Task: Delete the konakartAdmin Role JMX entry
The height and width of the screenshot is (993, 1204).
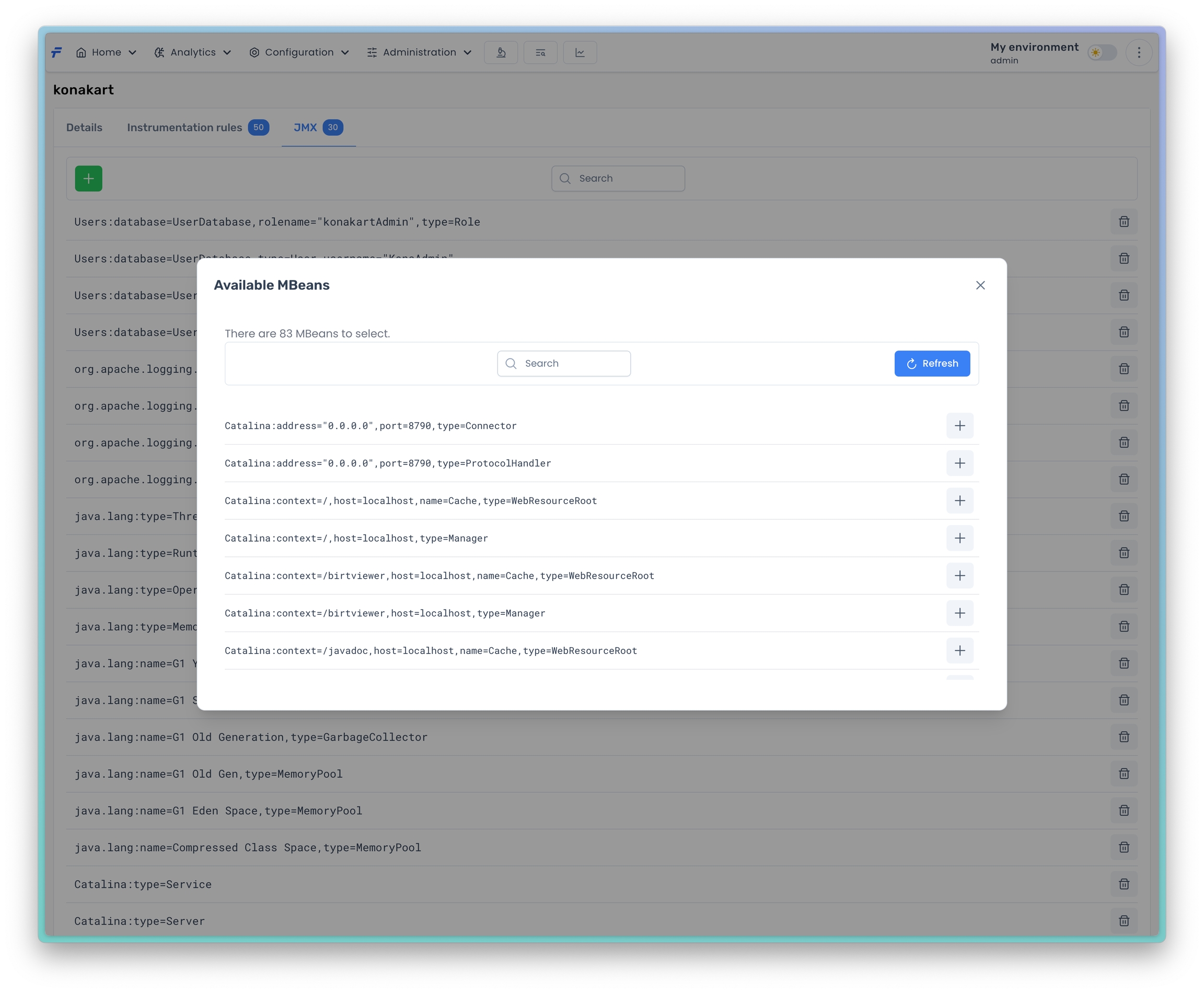Action: [1124, 222]
